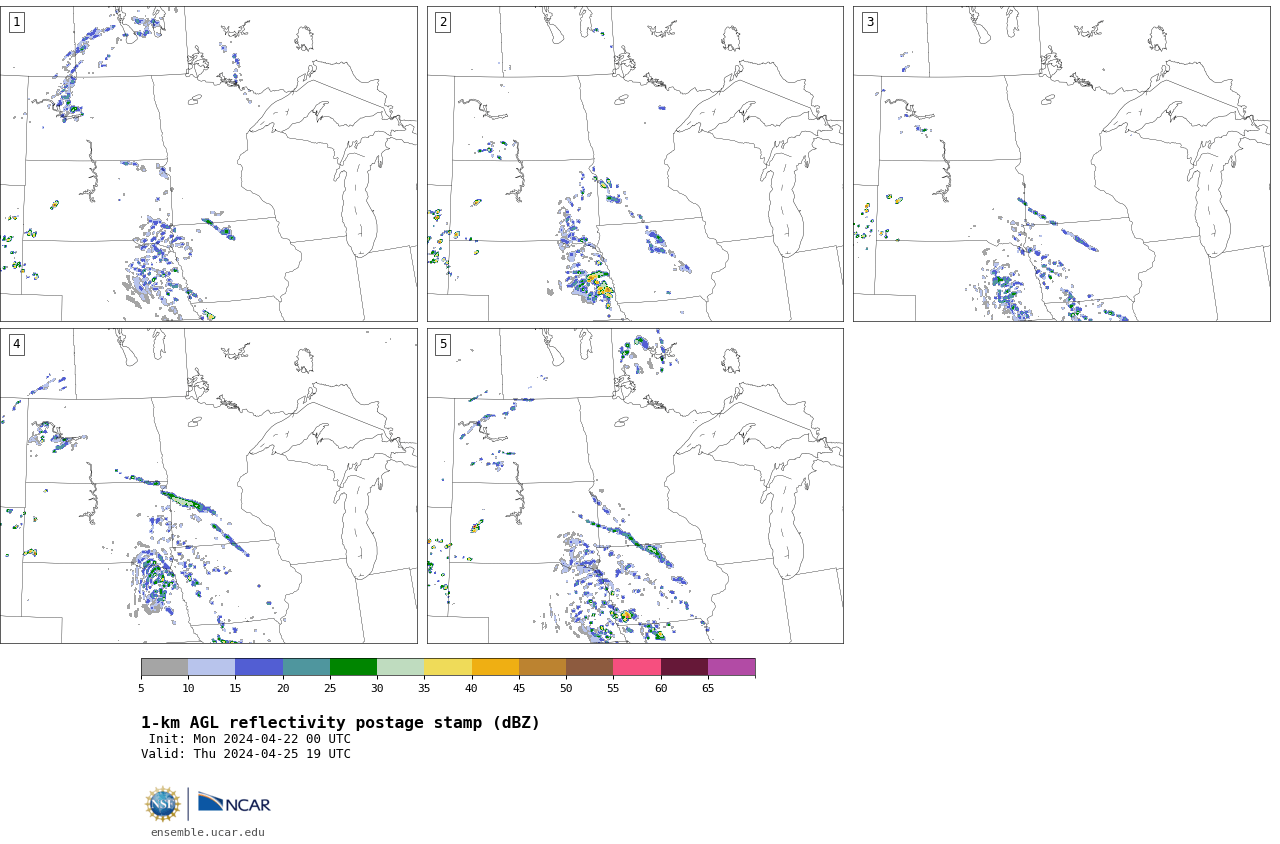Image resolution: width=1280 pixels, height=844 pixels.
Task: Click the light lavender 10-15 dBZ swatch
Action: click(211, 667)
